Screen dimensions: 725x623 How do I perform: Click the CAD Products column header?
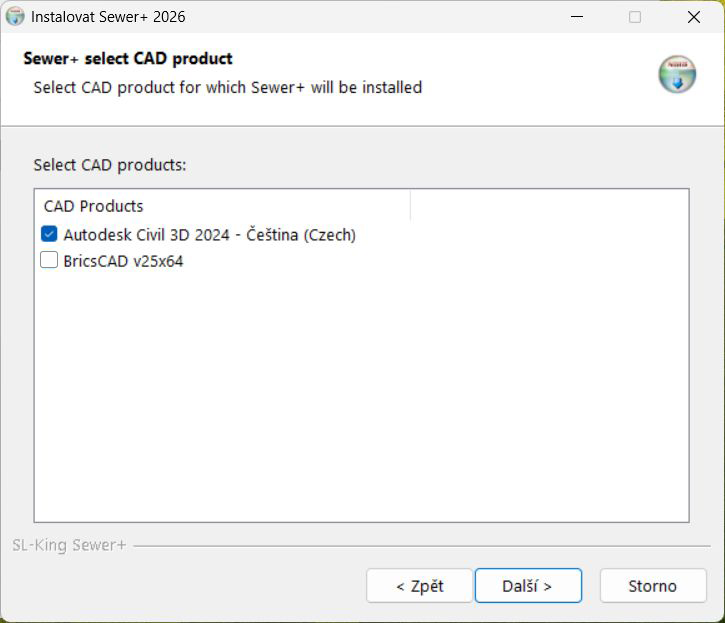pos(93,206)
